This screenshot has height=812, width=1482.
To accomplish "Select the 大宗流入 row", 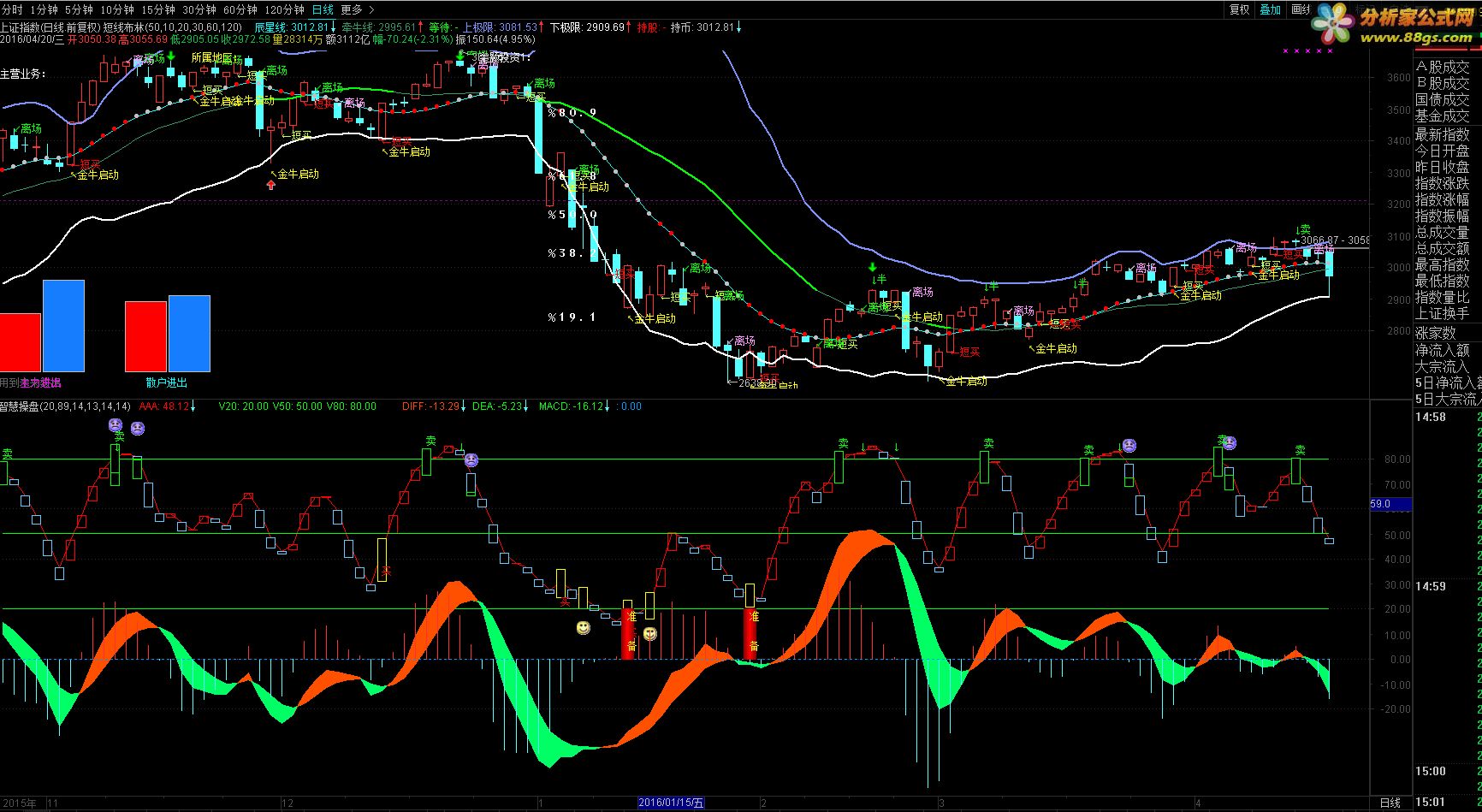I will tap(1443, 366).
